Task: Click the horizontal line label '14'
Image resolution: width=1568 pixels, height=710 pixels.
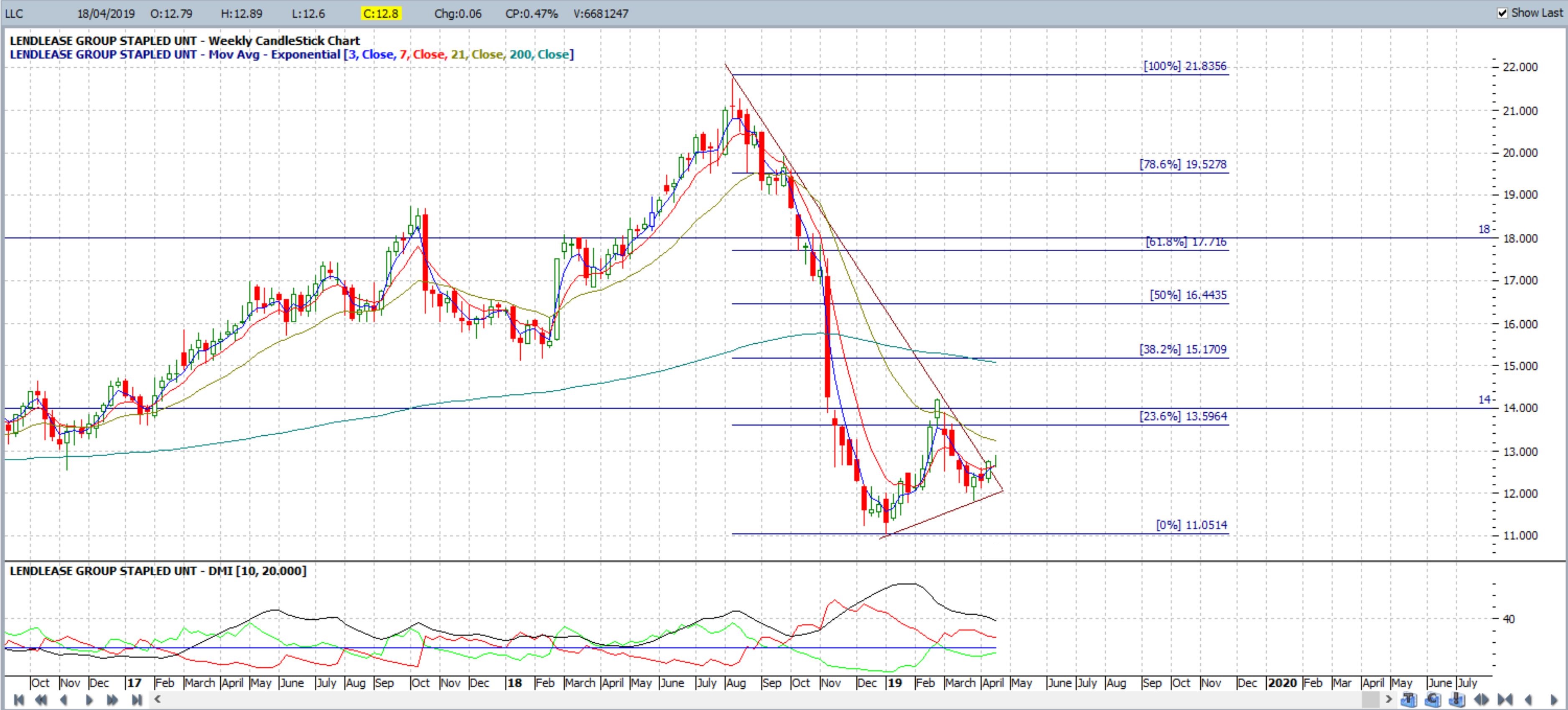Action: 1484,400
